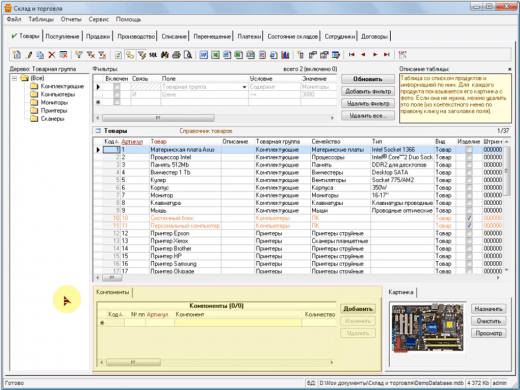The height and width of the screenshot is (390, 520).
Task: Click the pencil edit record icon
Action: (x=29, y=55)
